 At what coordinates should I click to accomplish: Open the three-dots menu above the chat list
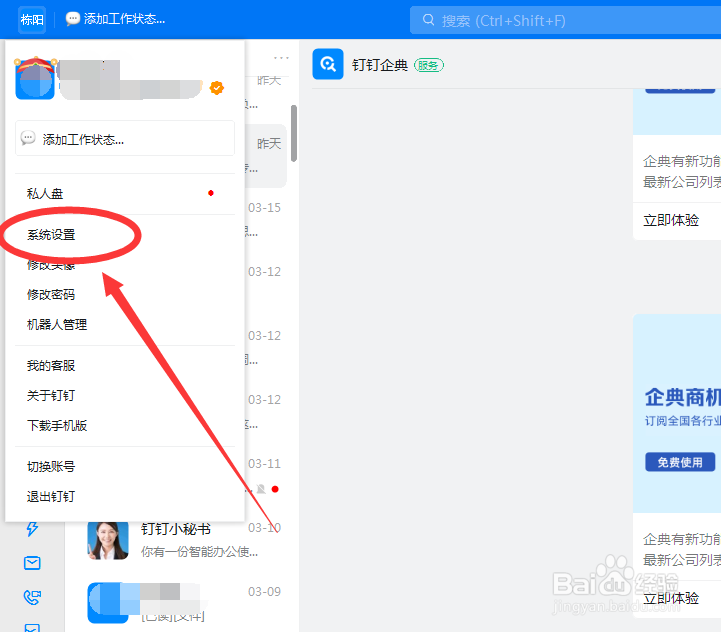(281, 58)
